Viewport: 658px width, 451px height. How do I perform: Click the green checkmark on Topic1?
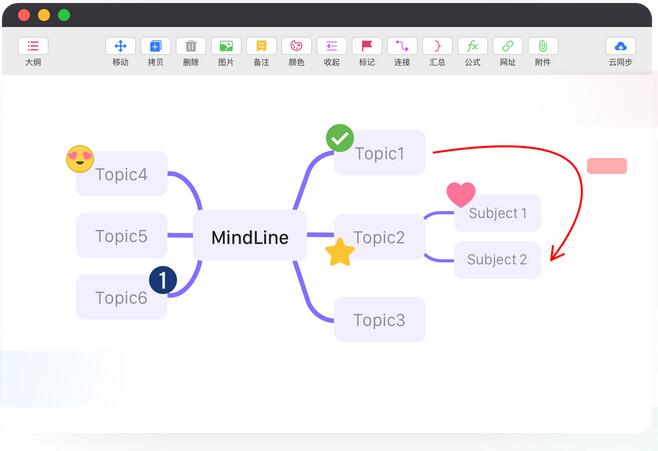340,138
